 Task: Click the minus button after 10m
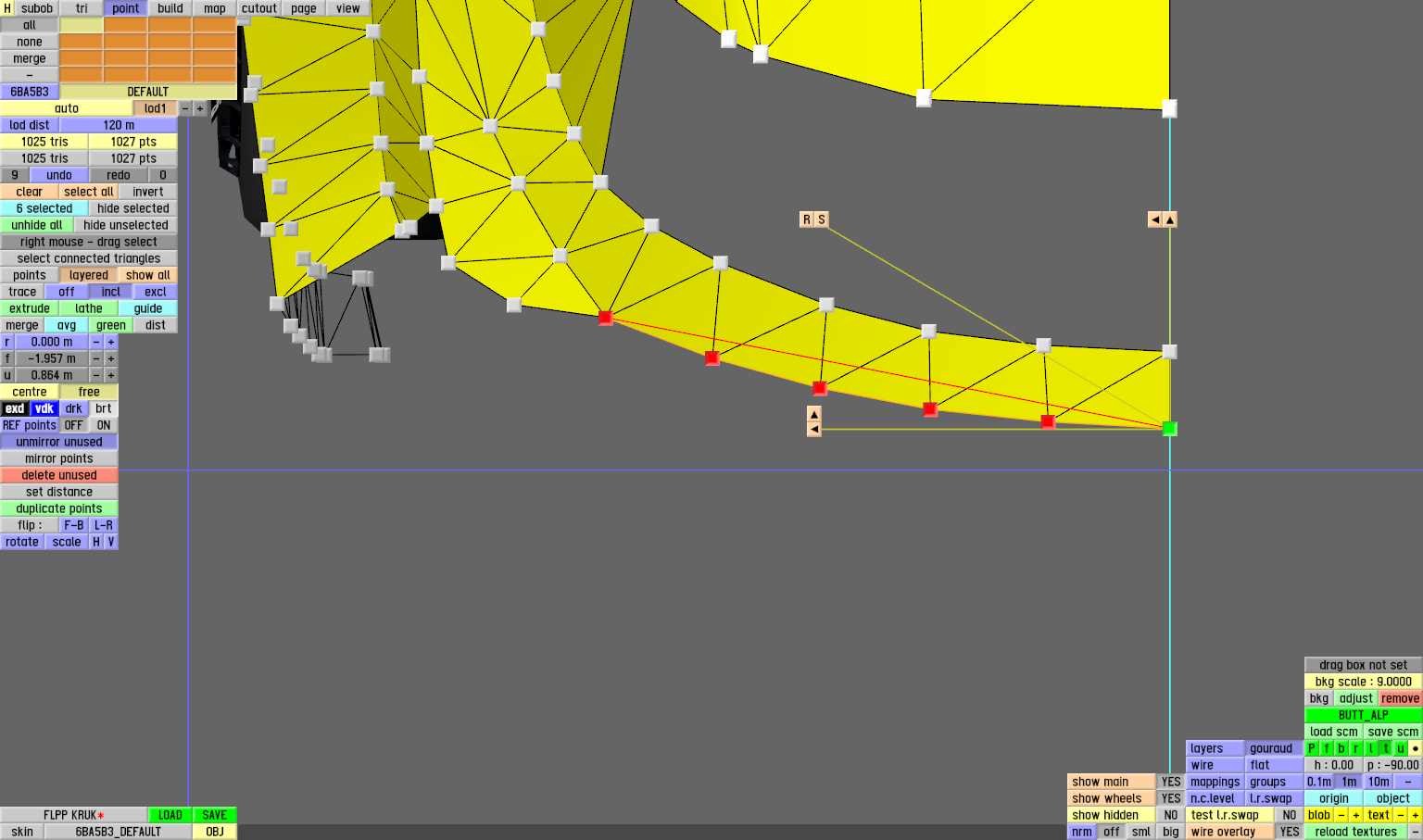[x=1408, y=782]
